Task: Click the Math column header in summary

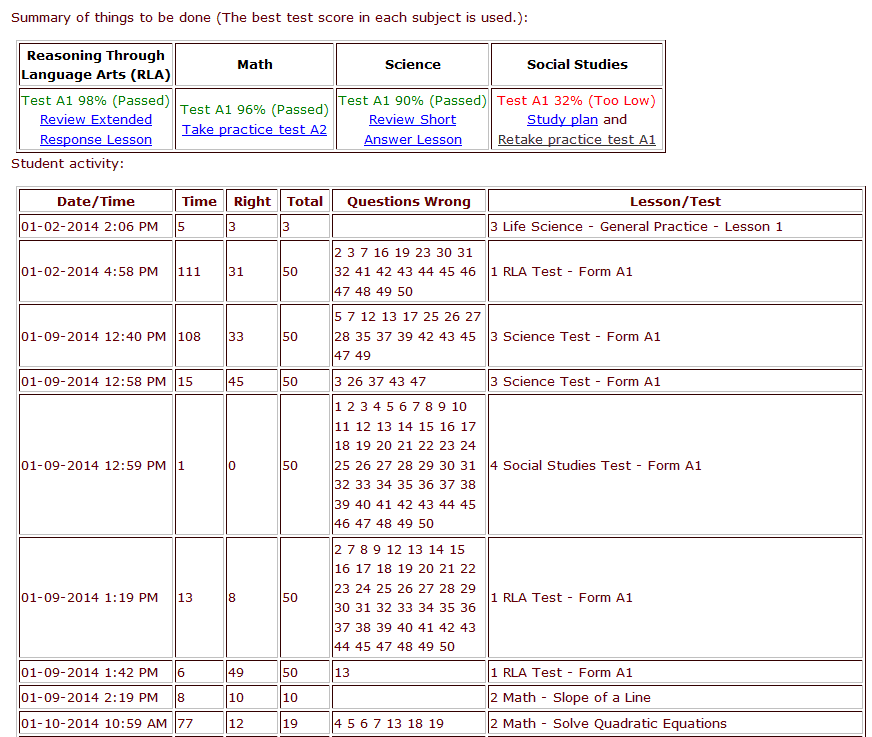Action: pyautogui.click(x=255, y=65)
